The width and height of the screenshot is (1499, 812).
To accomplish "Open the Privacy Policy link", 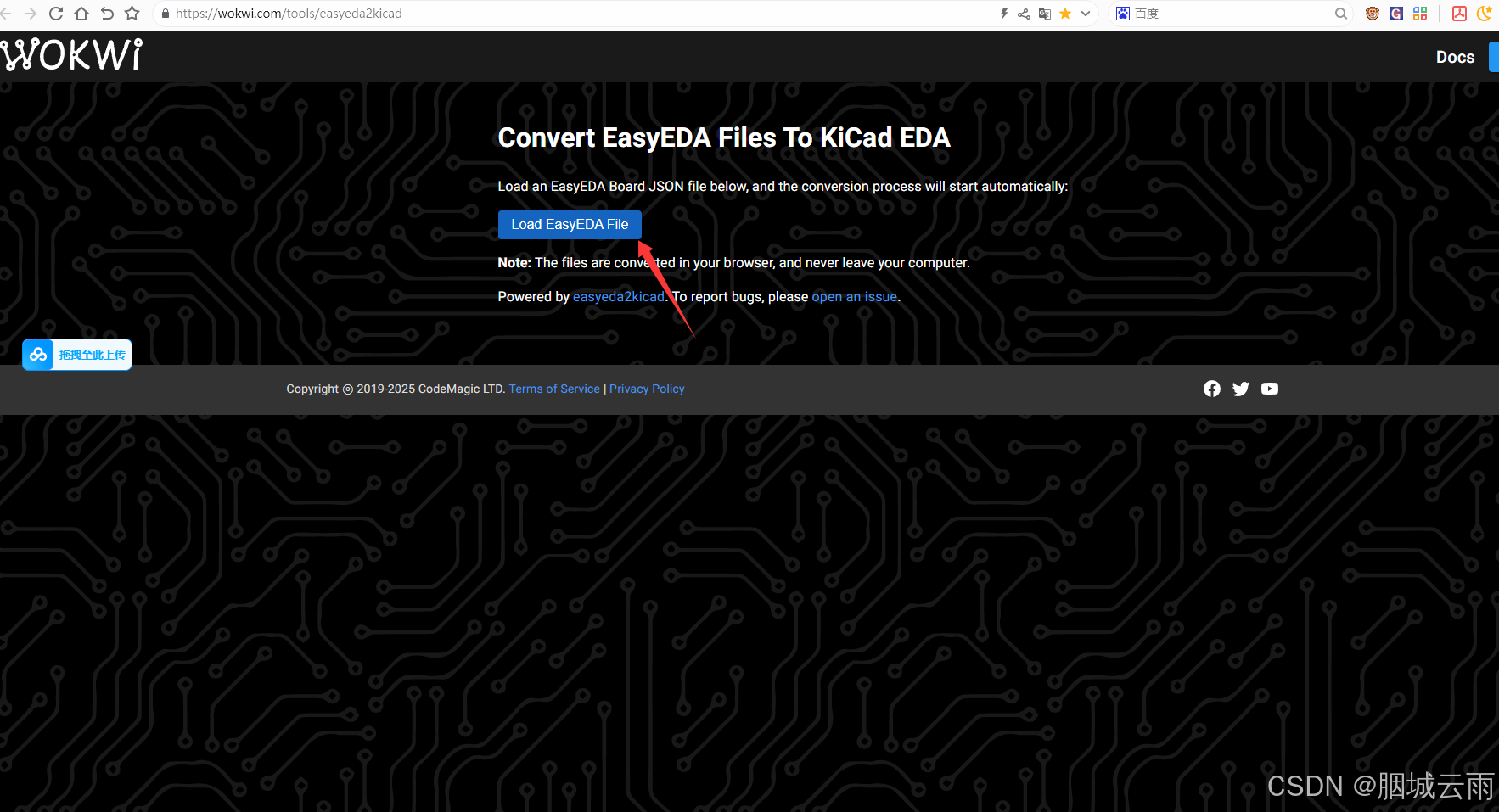I will coord(647,389).
